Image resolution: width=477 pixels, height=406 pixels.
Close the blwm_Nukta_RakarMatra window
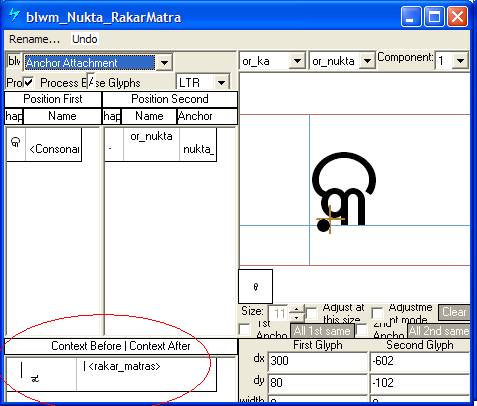tap(457, 16)
